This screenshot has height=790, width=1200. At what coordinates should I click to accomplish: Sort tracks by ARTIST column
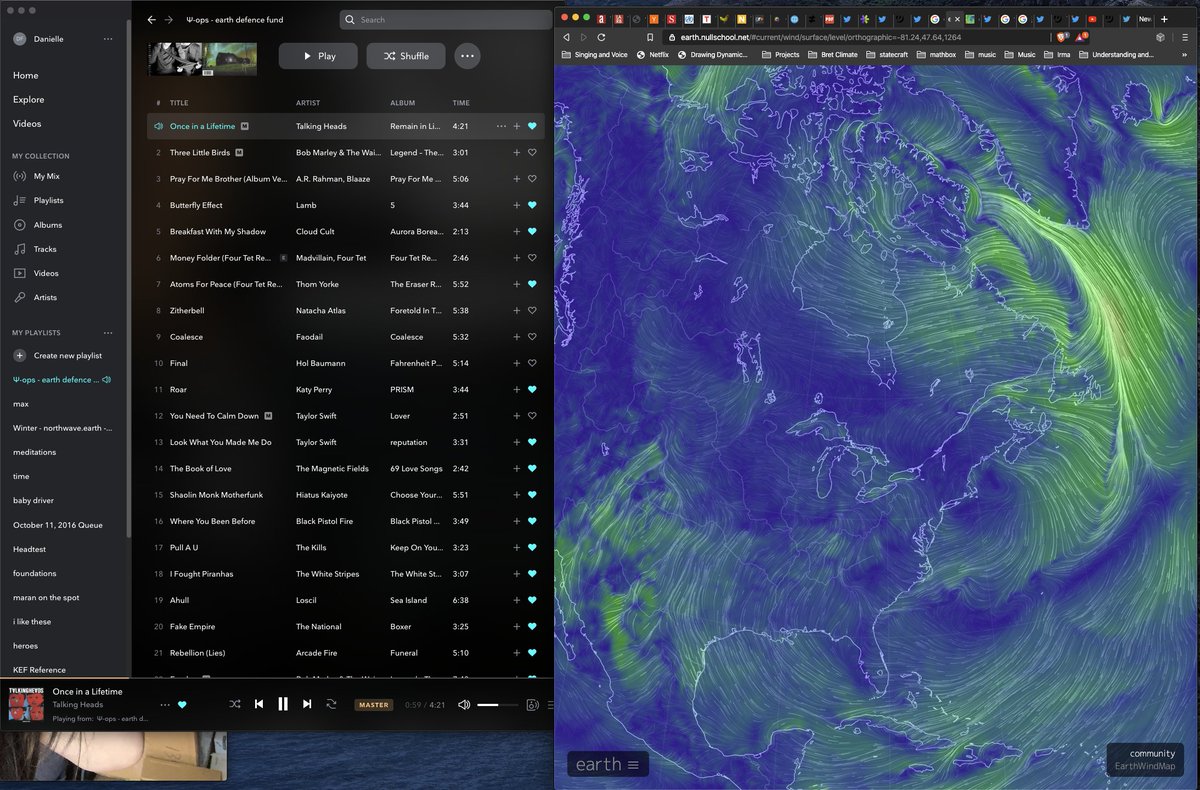(x=308, y=103)
